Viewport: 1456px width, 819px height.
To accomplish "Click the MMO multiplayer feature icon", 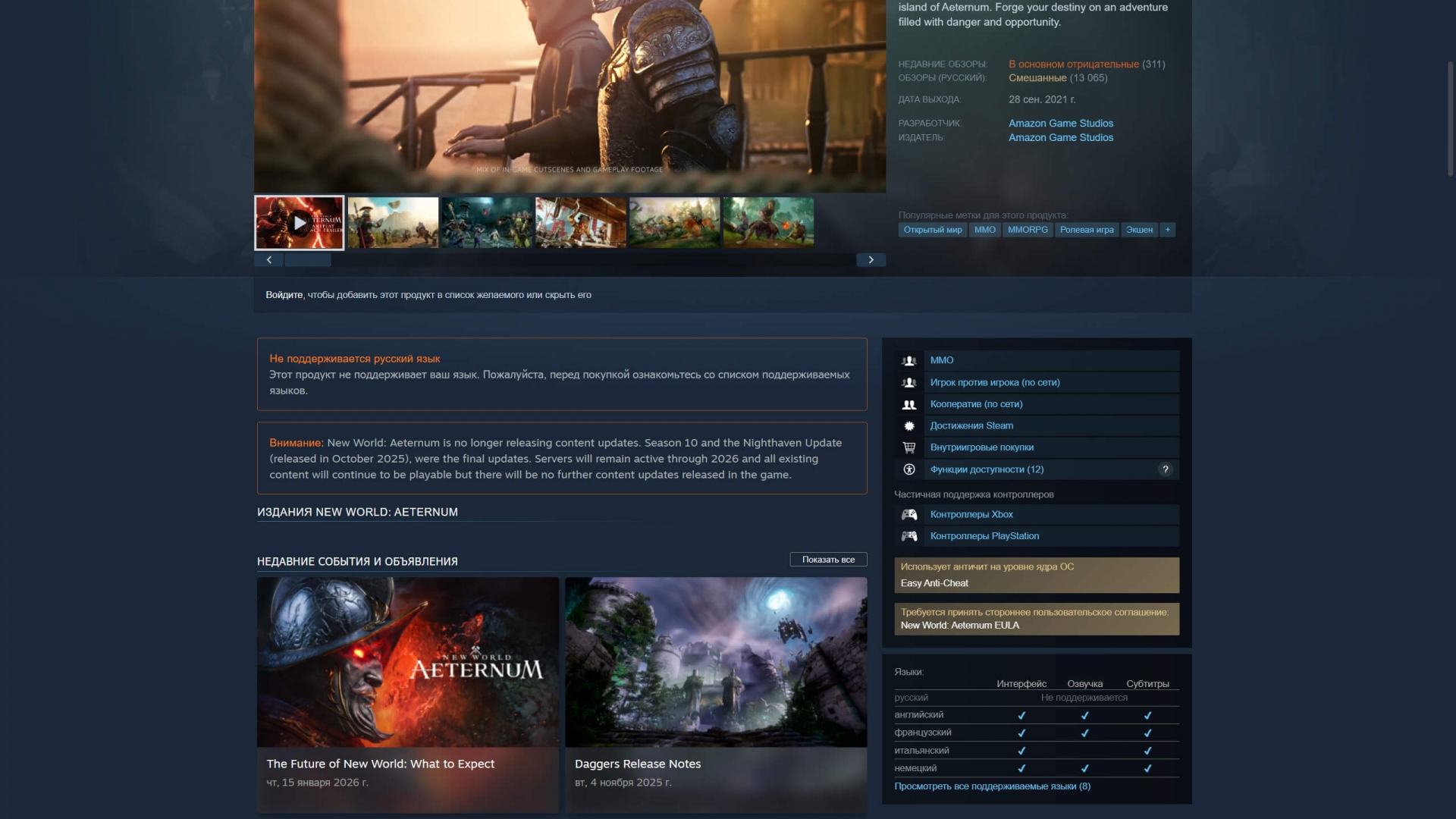I will pyautogui.click(x=908, y=361).
